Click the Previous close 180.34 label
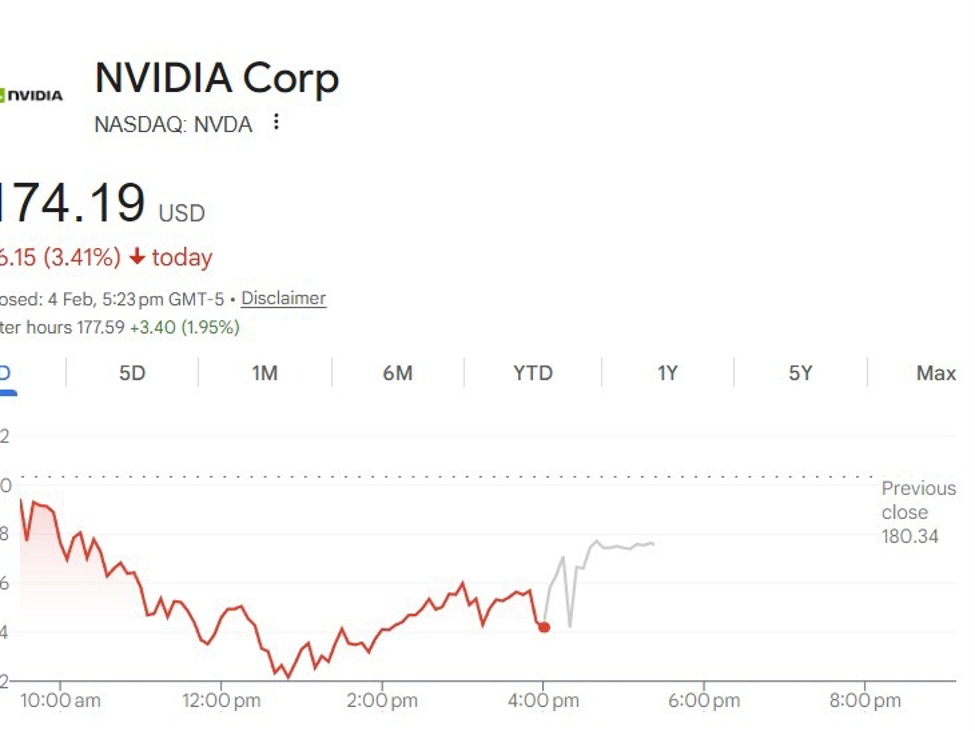Image resolution: width=975 pixels, height=731 pixels. [917, 512]
